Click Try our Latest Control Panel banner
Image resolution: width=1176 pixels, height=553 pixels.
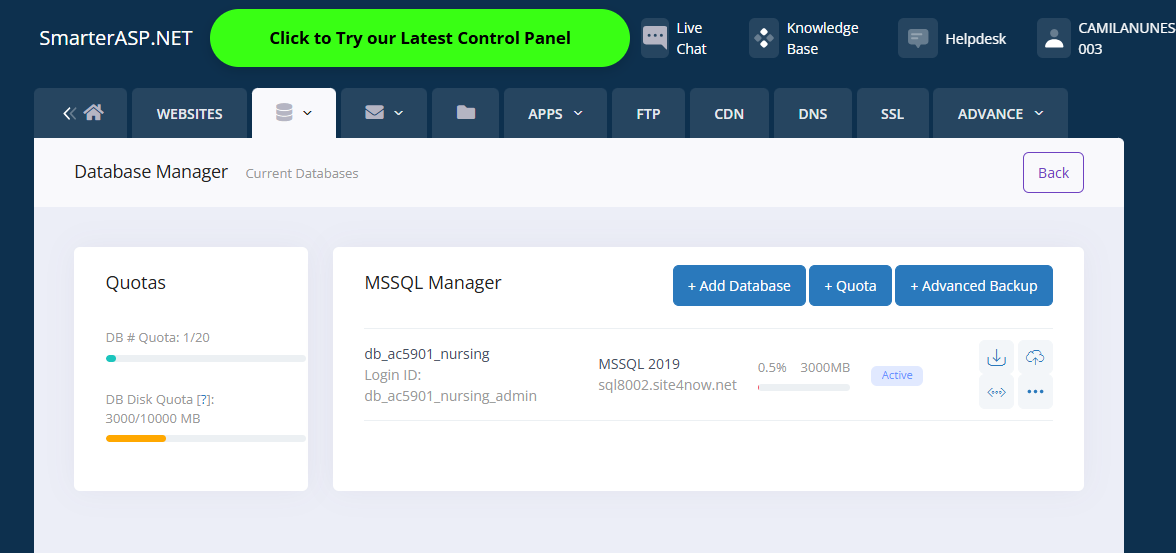point(420,38)
